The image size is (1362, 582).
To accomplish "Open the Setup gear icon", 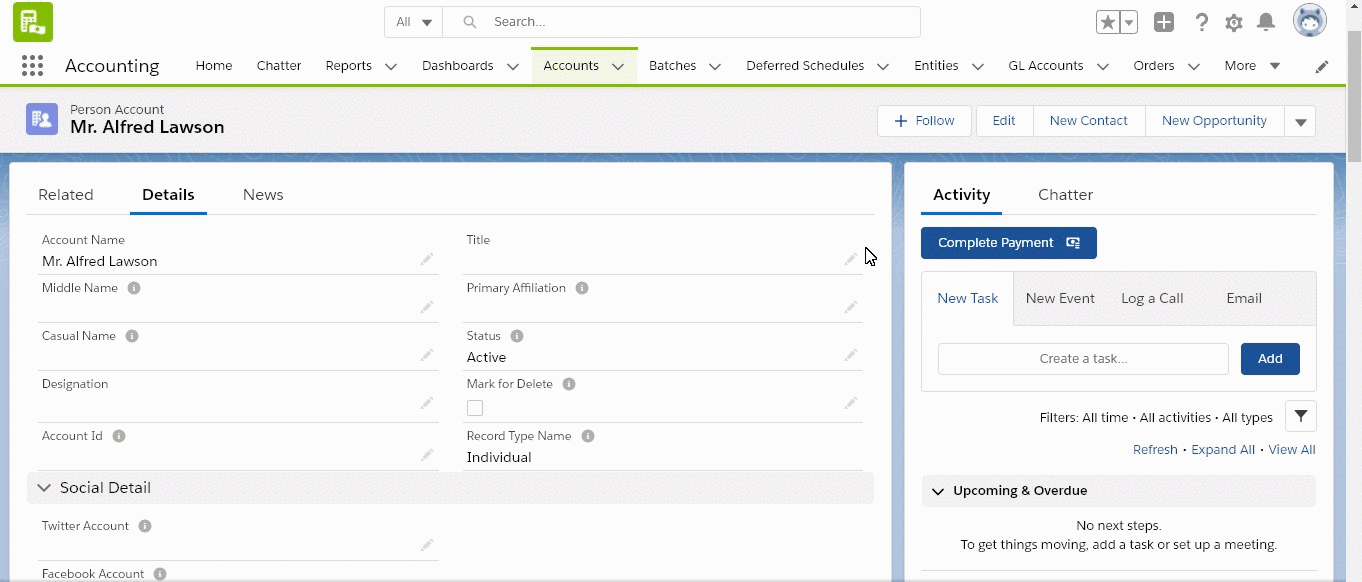I will pyautogui.click(x=1234, y=22).
